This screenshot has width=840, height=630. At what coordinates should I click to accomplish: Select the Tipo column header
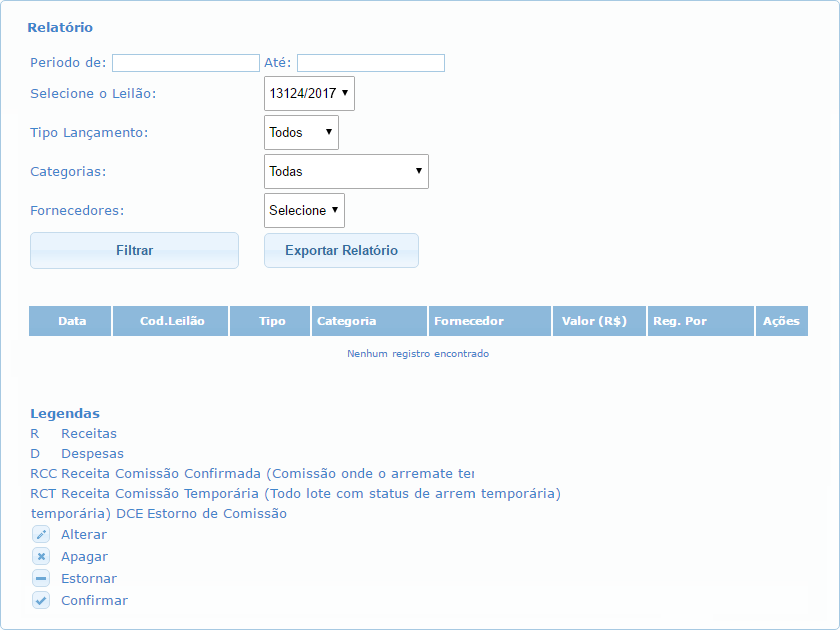click(271, 321)
